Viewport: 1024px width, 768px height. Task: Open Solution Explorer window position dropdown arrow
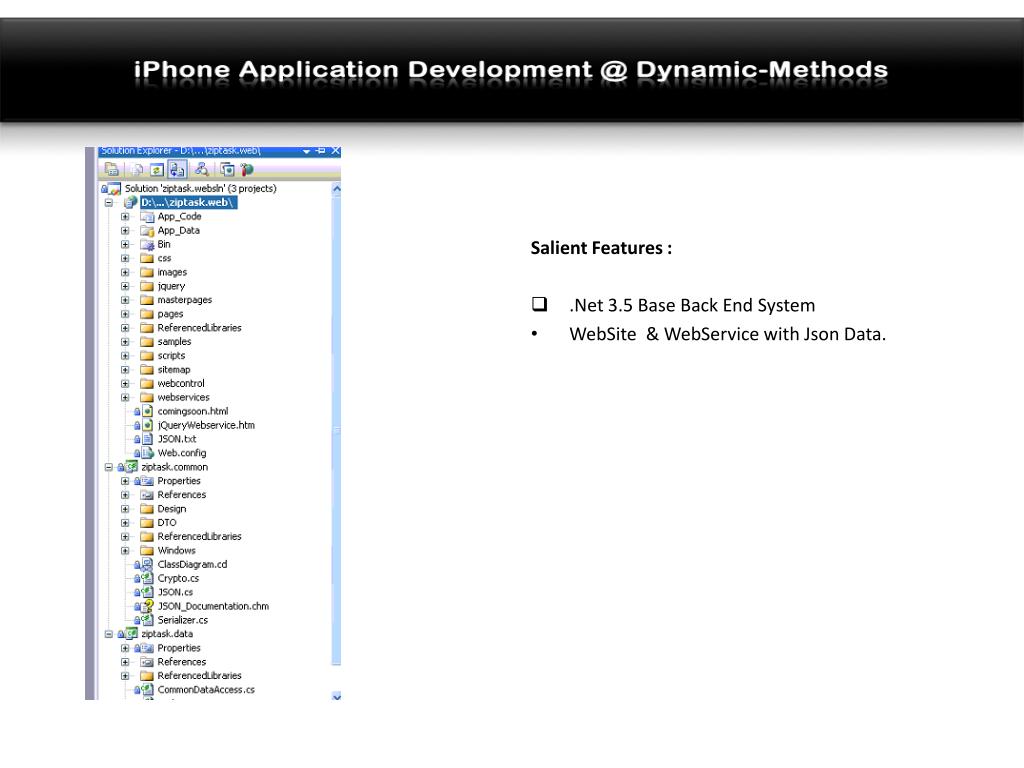[306, 151]
